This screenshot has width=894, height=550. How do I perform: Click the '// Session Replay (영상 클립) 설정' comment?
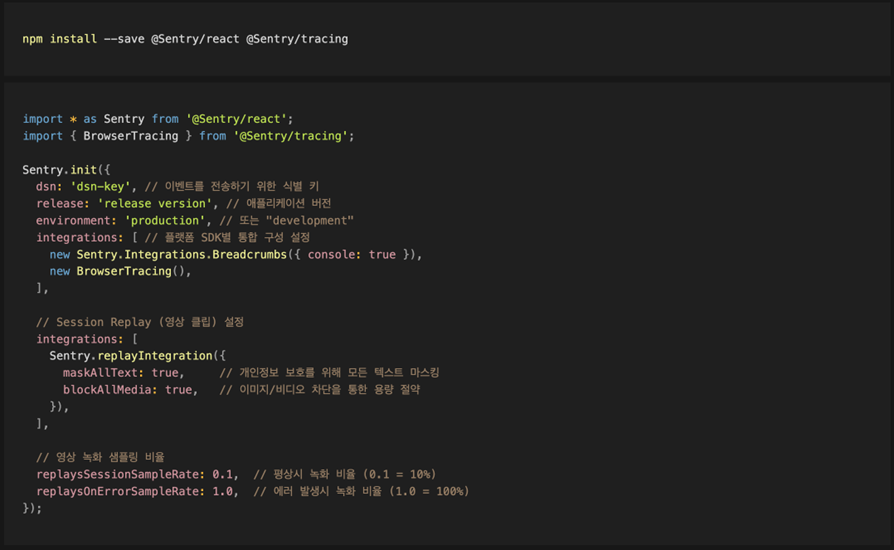pyautogui.click(x=140, y=322)
